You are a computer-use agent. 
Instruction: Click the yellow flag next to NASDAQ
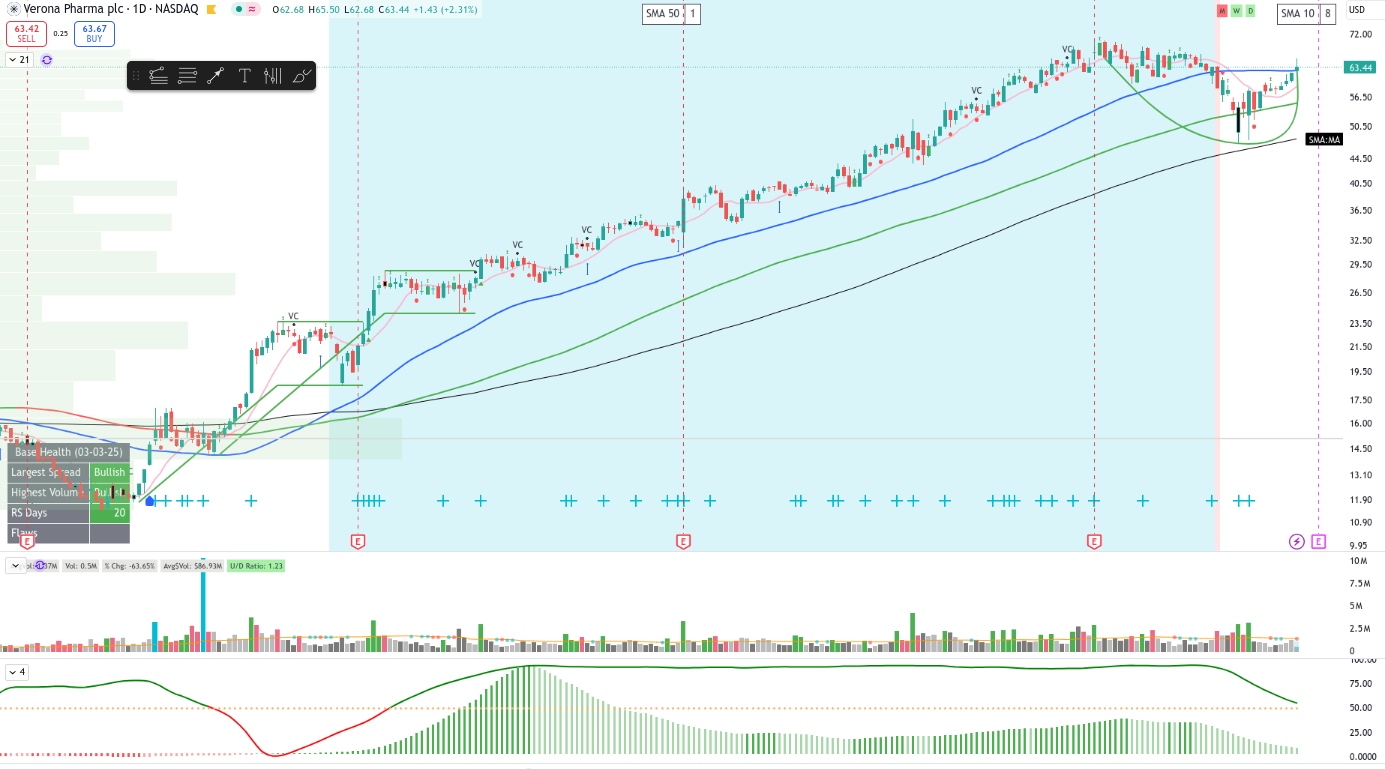click(x=211, y=9)
